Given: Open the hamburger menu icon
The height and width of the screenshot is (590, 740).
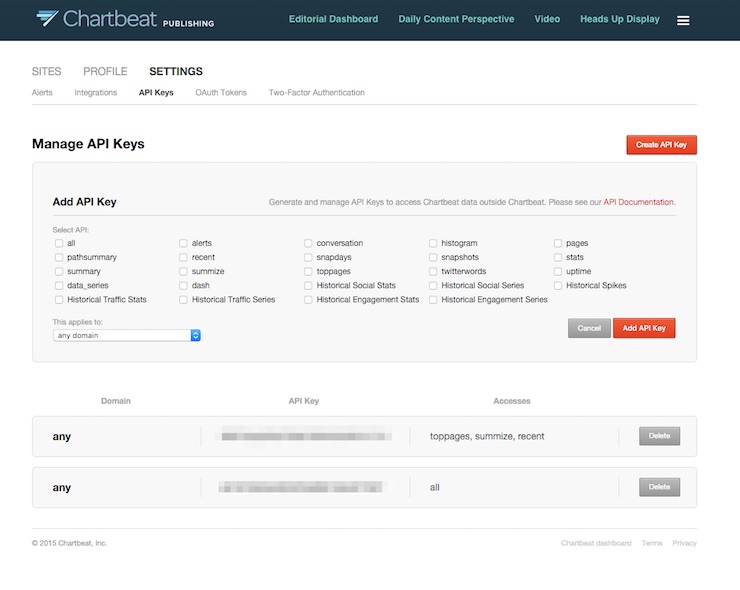Looking at the screenshot, I should point(683,20).
